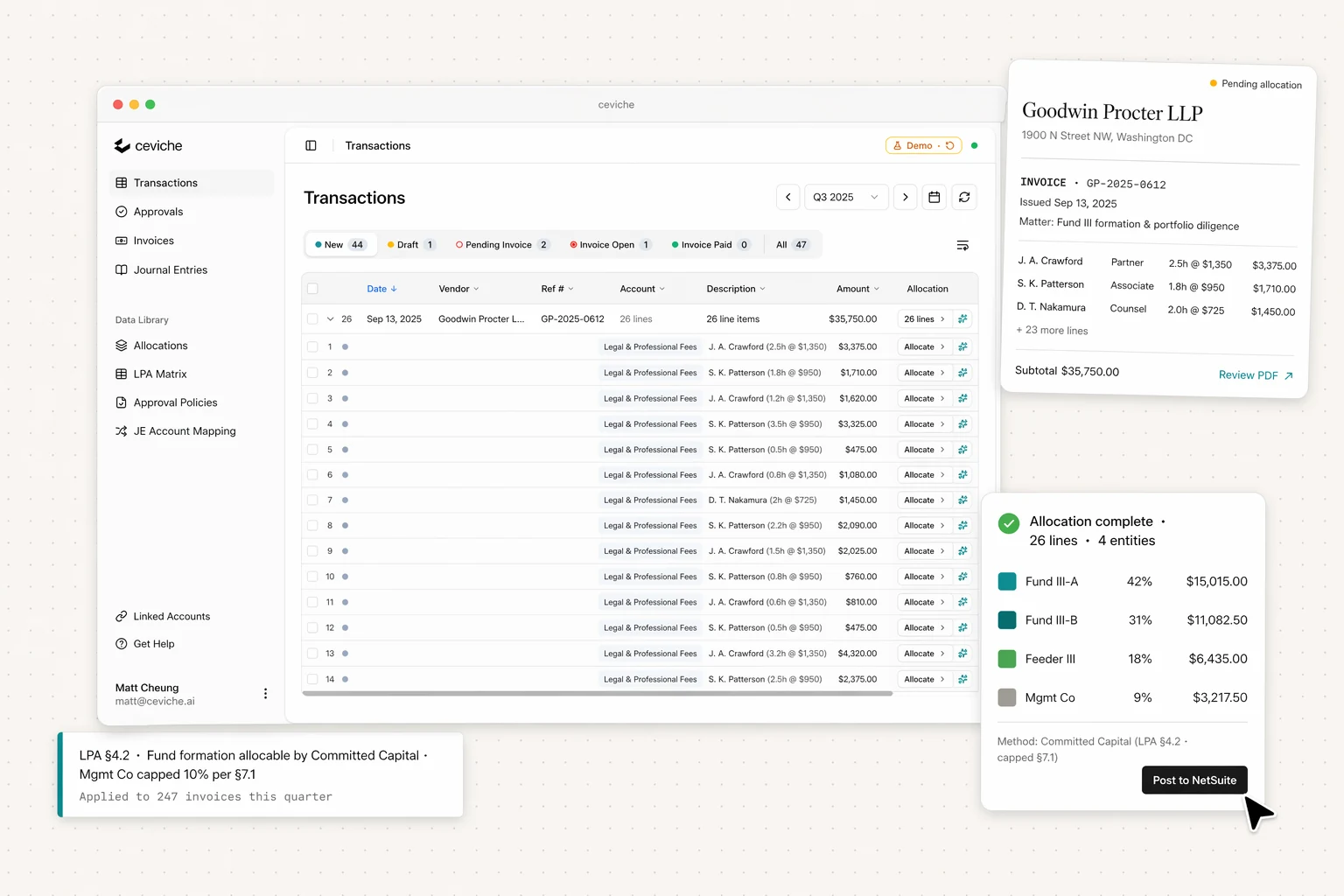Open the filter options icon above the table
Screen dimensions: 1344x896
[962, 245]
